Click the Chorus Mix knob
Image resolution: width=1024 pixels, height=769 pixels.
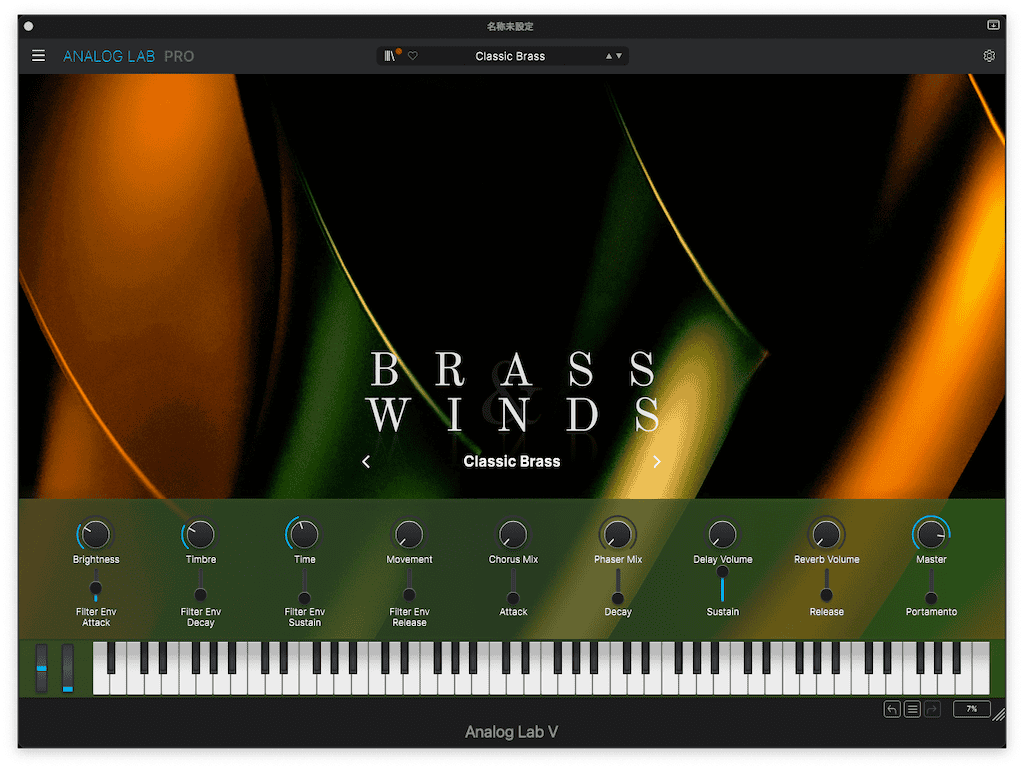[513, 535]
